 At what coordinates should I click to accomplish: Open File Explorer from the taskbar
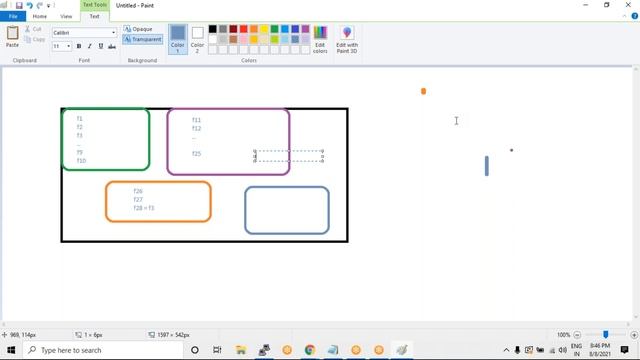pyautogui.click(x=241, y=350)
